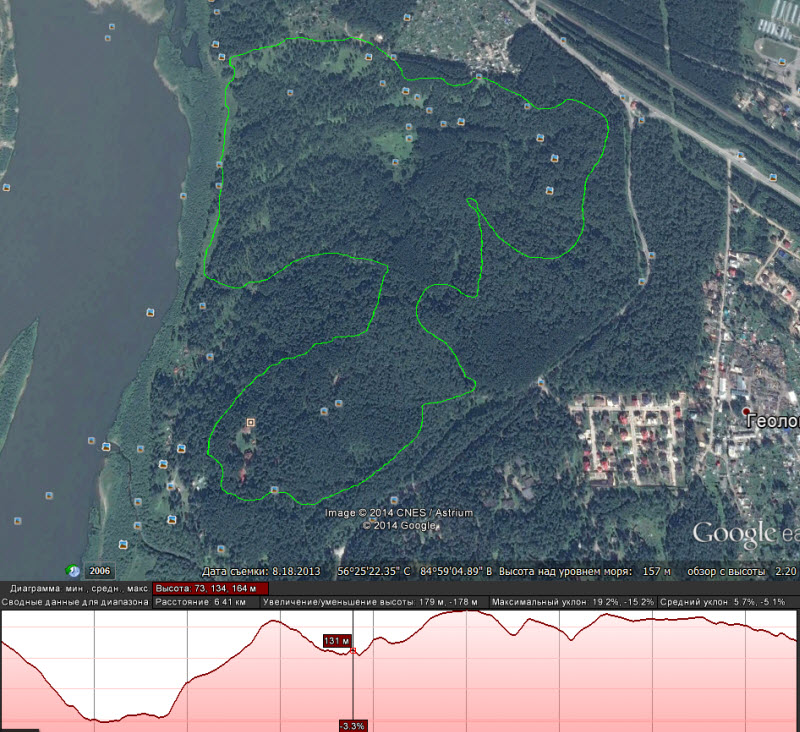Select the square placemark inside the southern loop

(x=250, y=422)
